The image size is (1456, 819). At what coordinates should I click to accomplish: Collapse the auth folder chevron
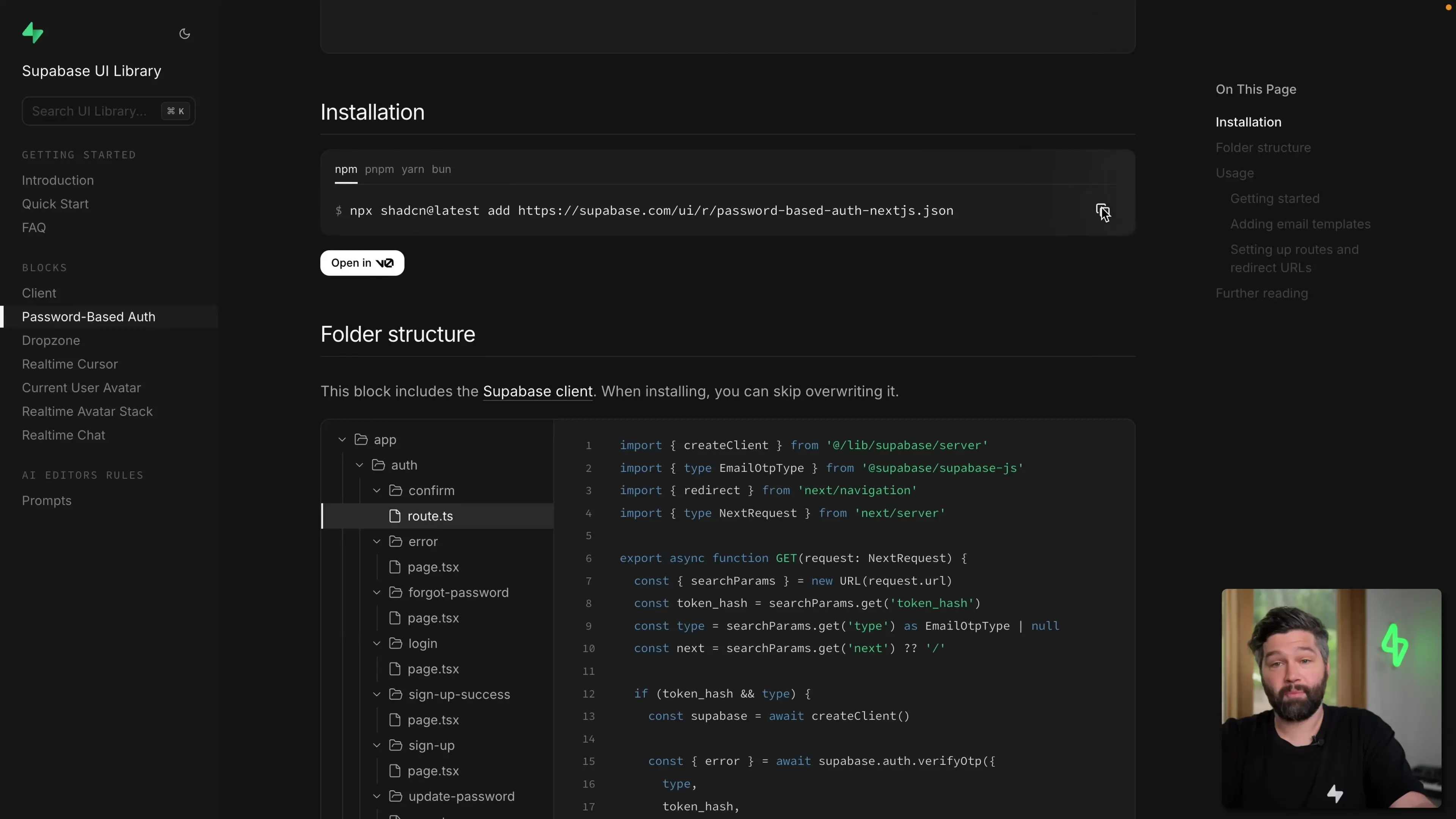(359, 465)
